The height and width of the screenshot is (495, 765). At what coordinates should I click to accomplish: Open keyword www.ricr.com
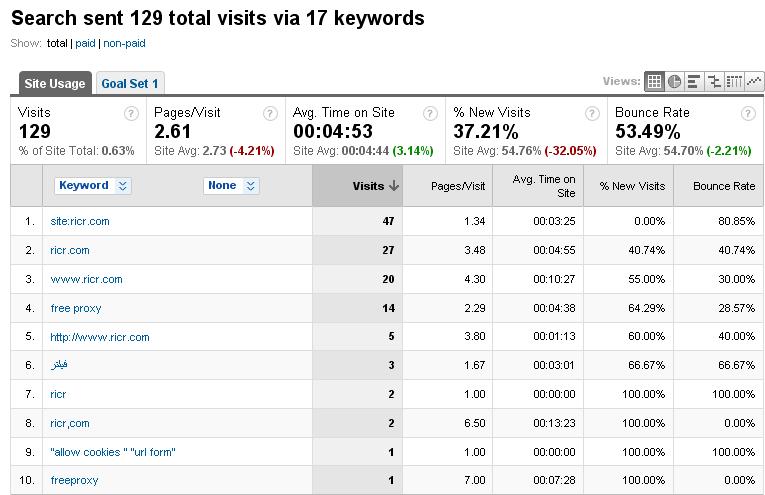86,279
